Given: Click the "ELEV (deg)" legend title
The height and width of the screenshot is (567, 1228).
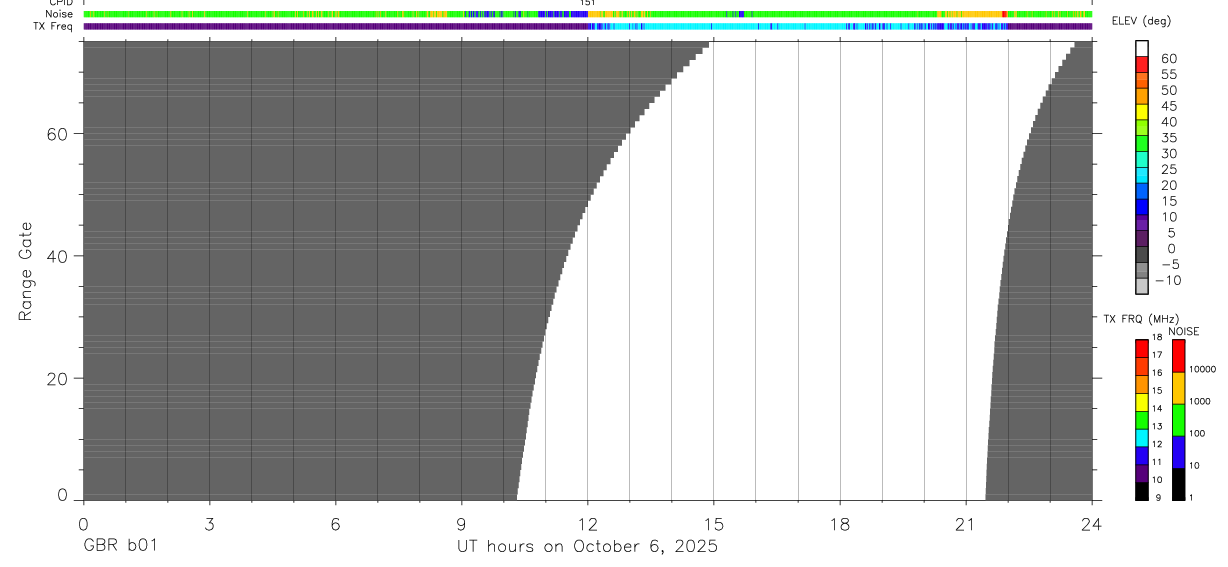Looking at the screenshot, I should (1141, 22).
